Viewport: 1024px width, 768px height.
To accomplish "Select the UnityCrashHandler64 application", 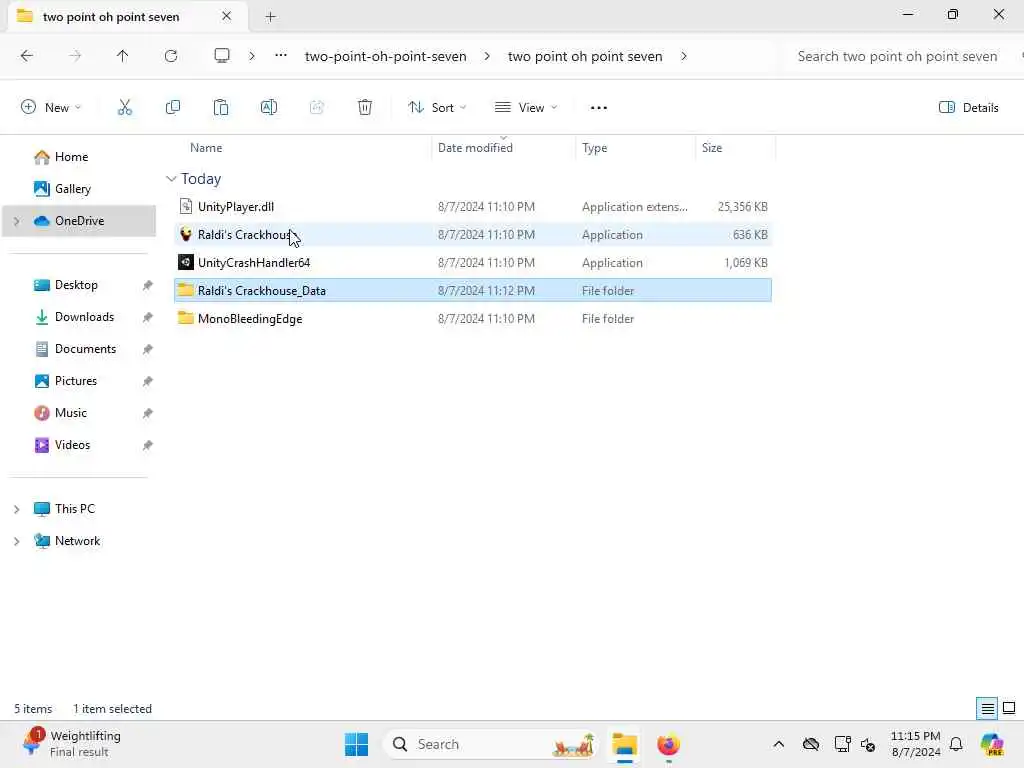I will (x=473, y=263).
